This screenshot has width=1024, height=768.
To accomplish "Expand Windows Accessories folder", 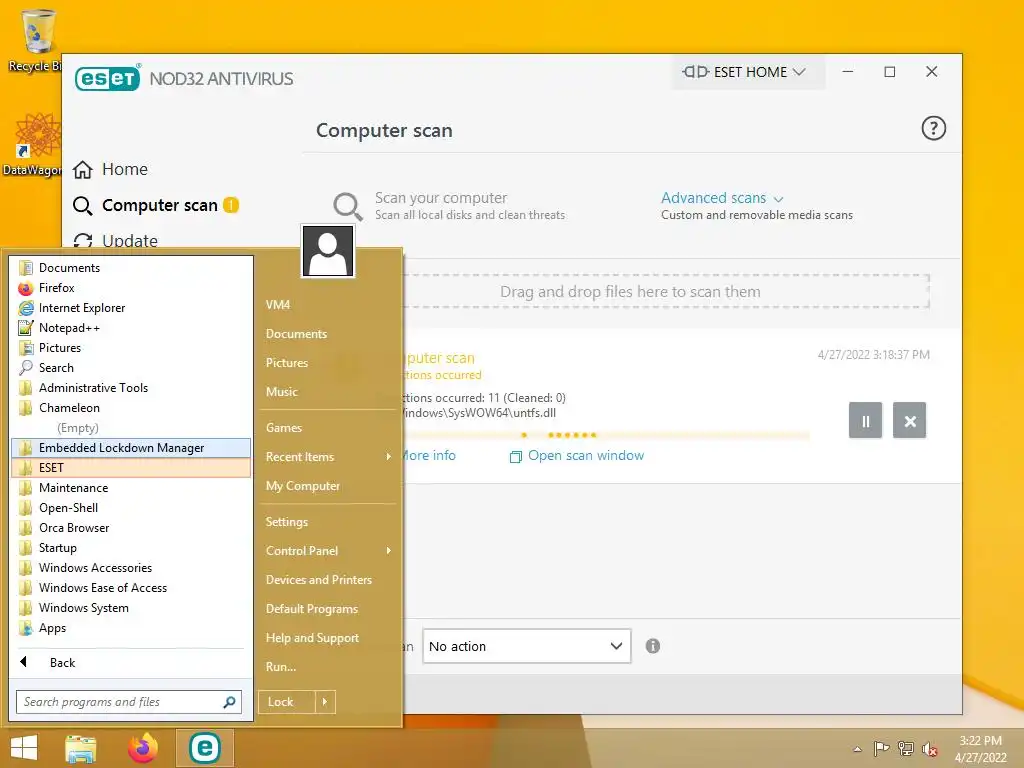I will [131, 568].
